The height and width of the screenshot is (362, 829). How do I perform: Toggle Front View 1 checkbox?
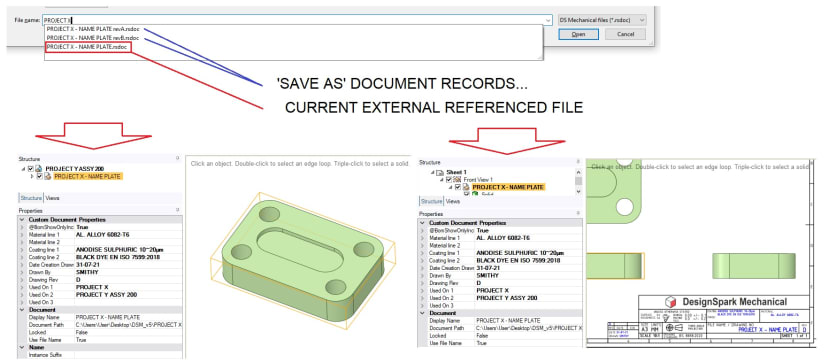coord(449,180)
